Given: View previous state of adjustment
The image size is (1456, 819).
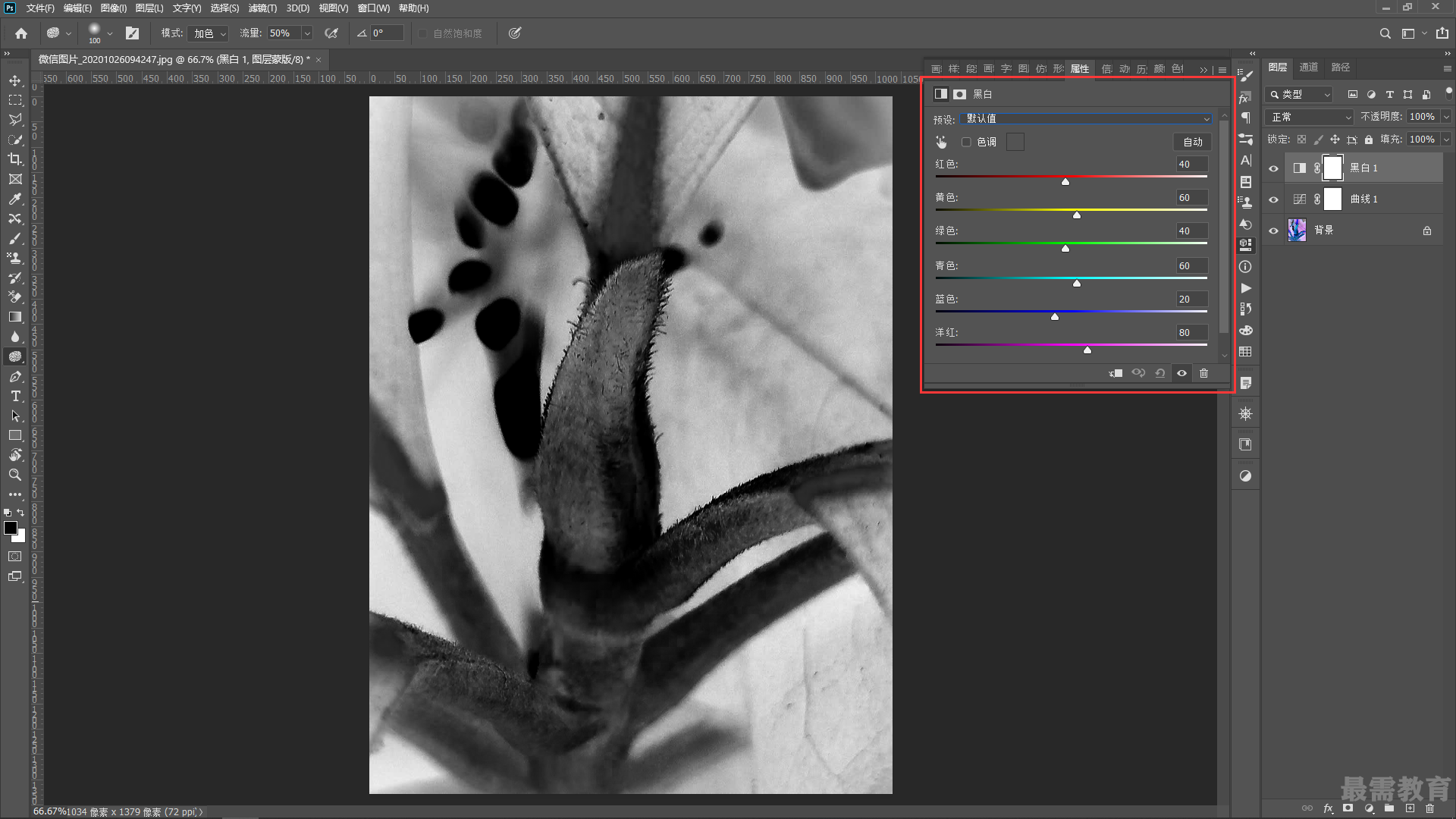Looking at the screenshot, I should point(1138,373).
